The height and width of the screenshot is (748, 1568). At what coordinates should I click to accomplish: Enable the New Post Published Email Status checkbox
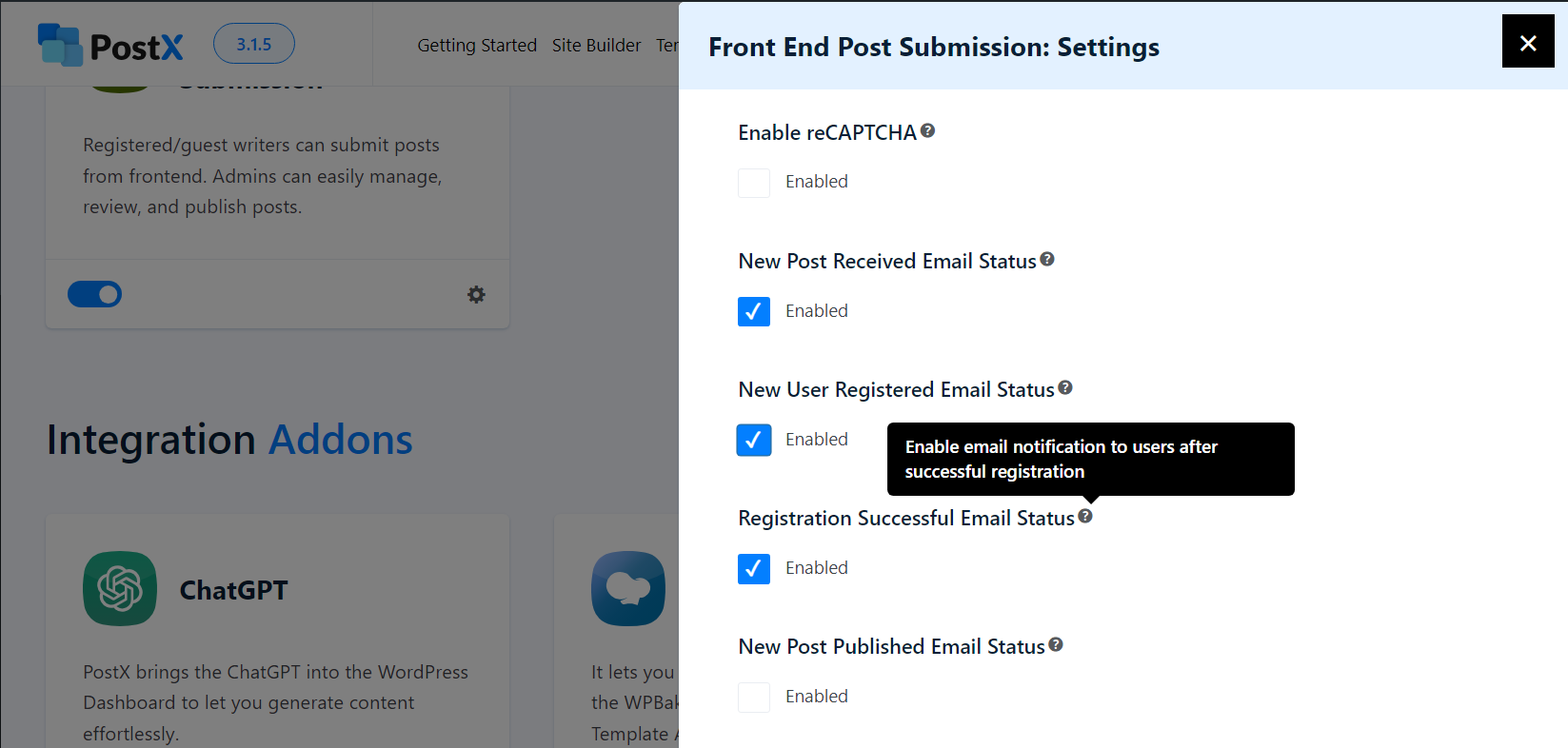[x=753, y=697]
